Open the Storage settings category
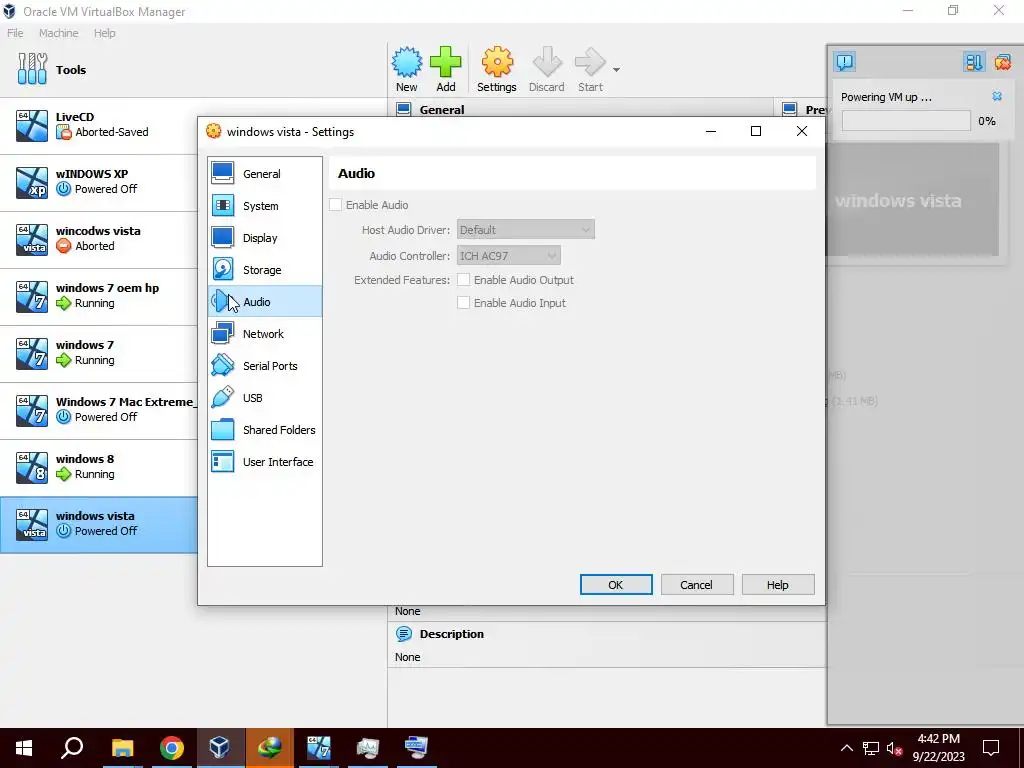This screenshot has height=768, width=1024. coord(264,270)
